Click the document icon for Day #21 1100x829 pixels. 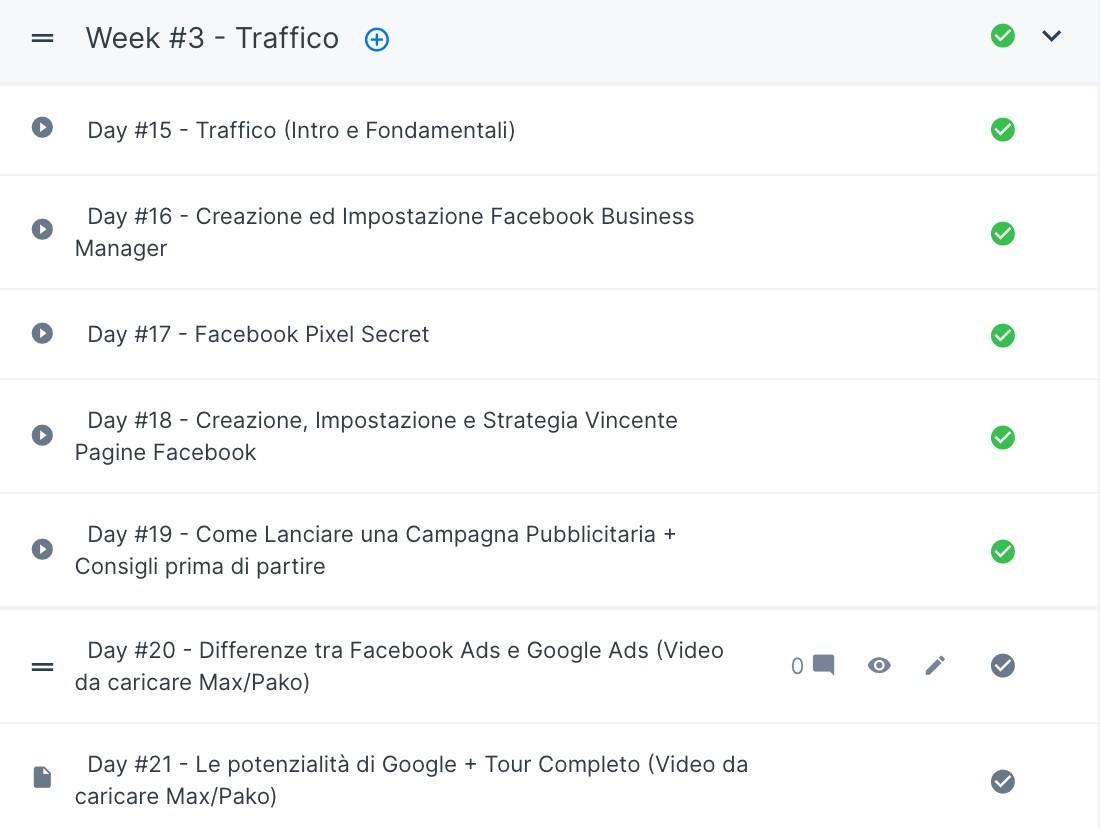[42, 777]
